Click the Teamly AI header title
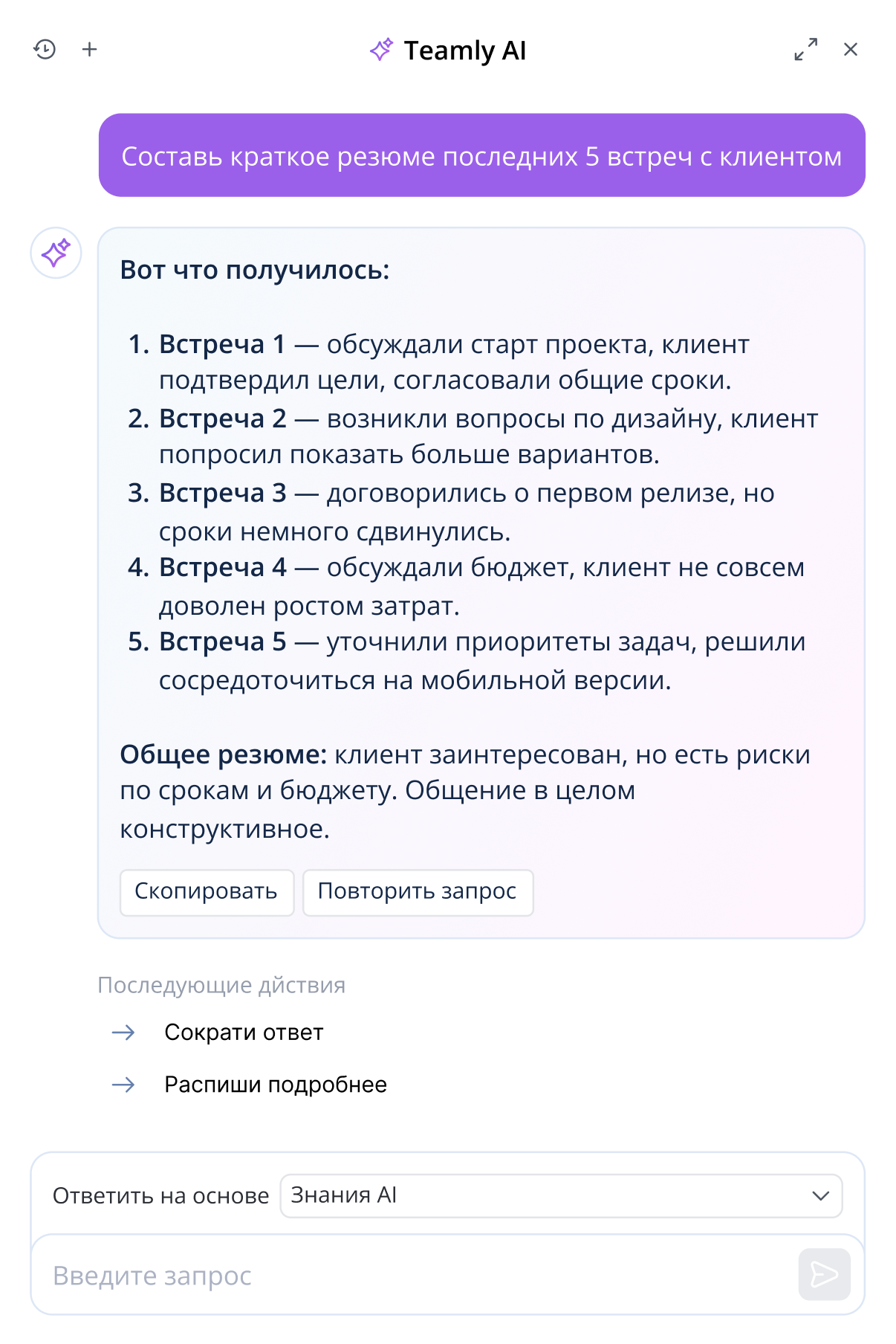 tap(465, 51)
